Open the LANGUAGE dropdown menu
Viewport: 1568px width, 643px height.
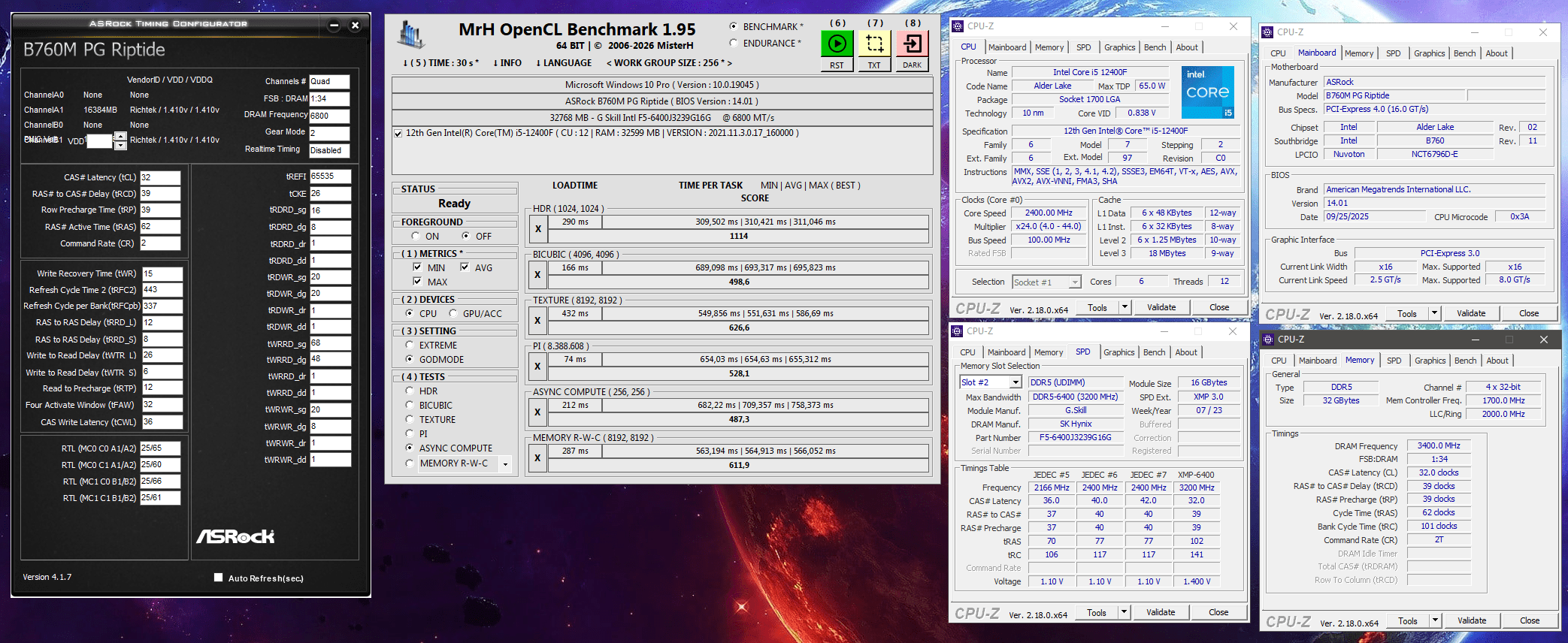pyautogui.click(x=564, y=63)
